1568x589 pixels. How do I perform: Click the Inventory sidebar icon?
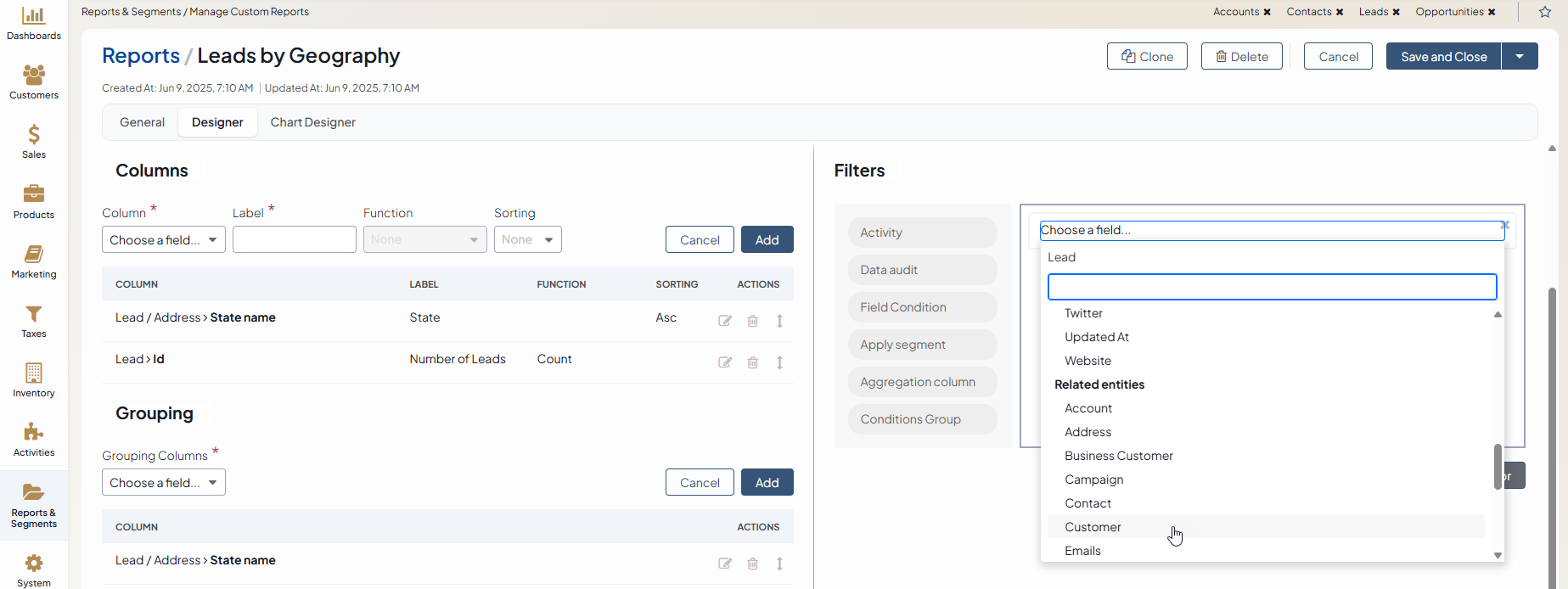(x=34, y=380)
